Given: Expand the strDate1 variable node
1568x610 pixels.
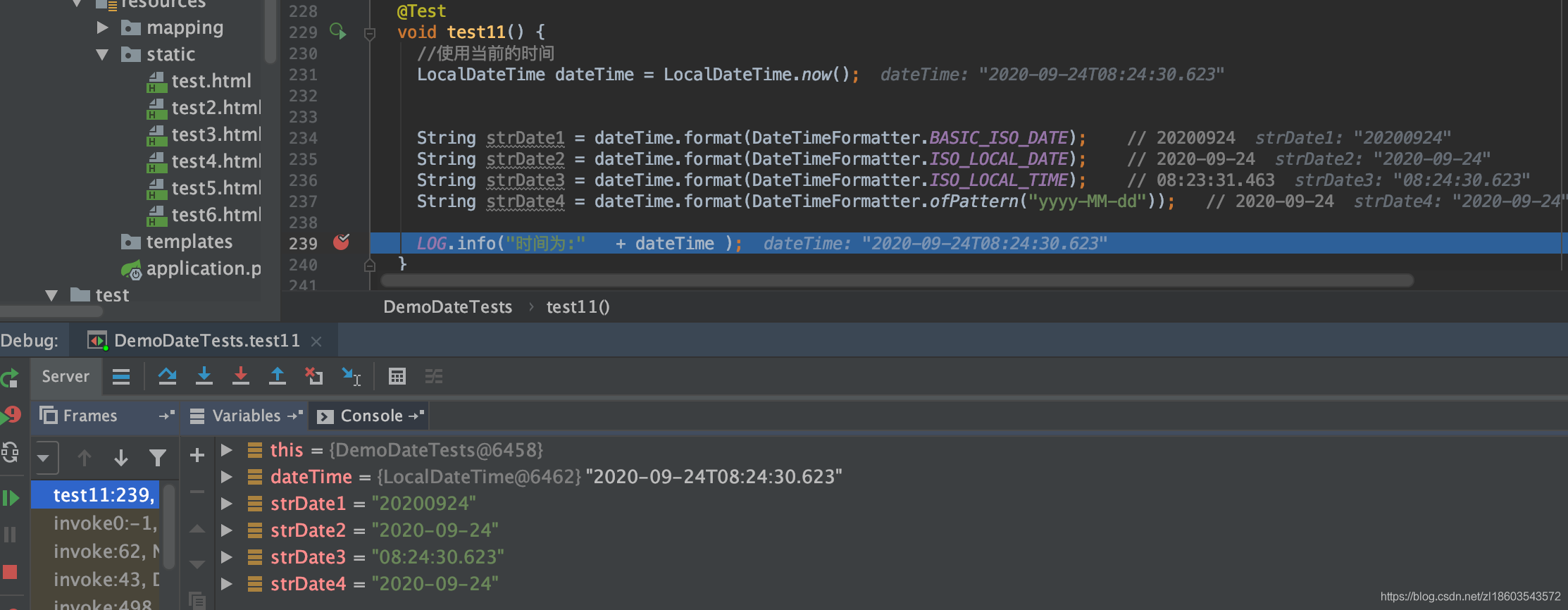Looking at the screenshot, I should (227, 503).
